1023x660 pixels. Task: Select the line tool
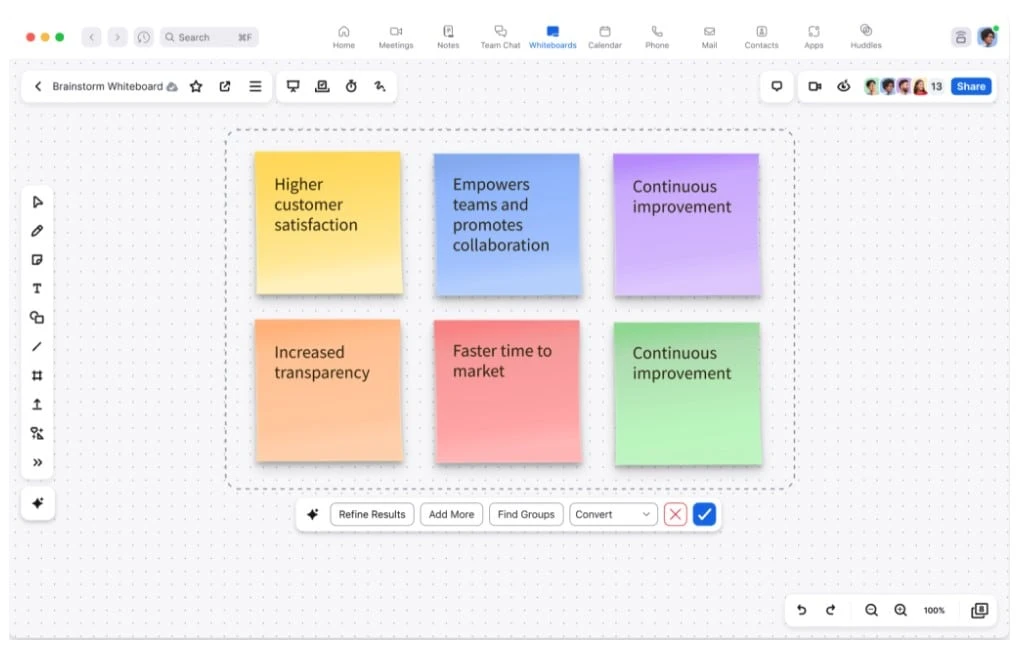pyautogui.click(x=37, y=346)
